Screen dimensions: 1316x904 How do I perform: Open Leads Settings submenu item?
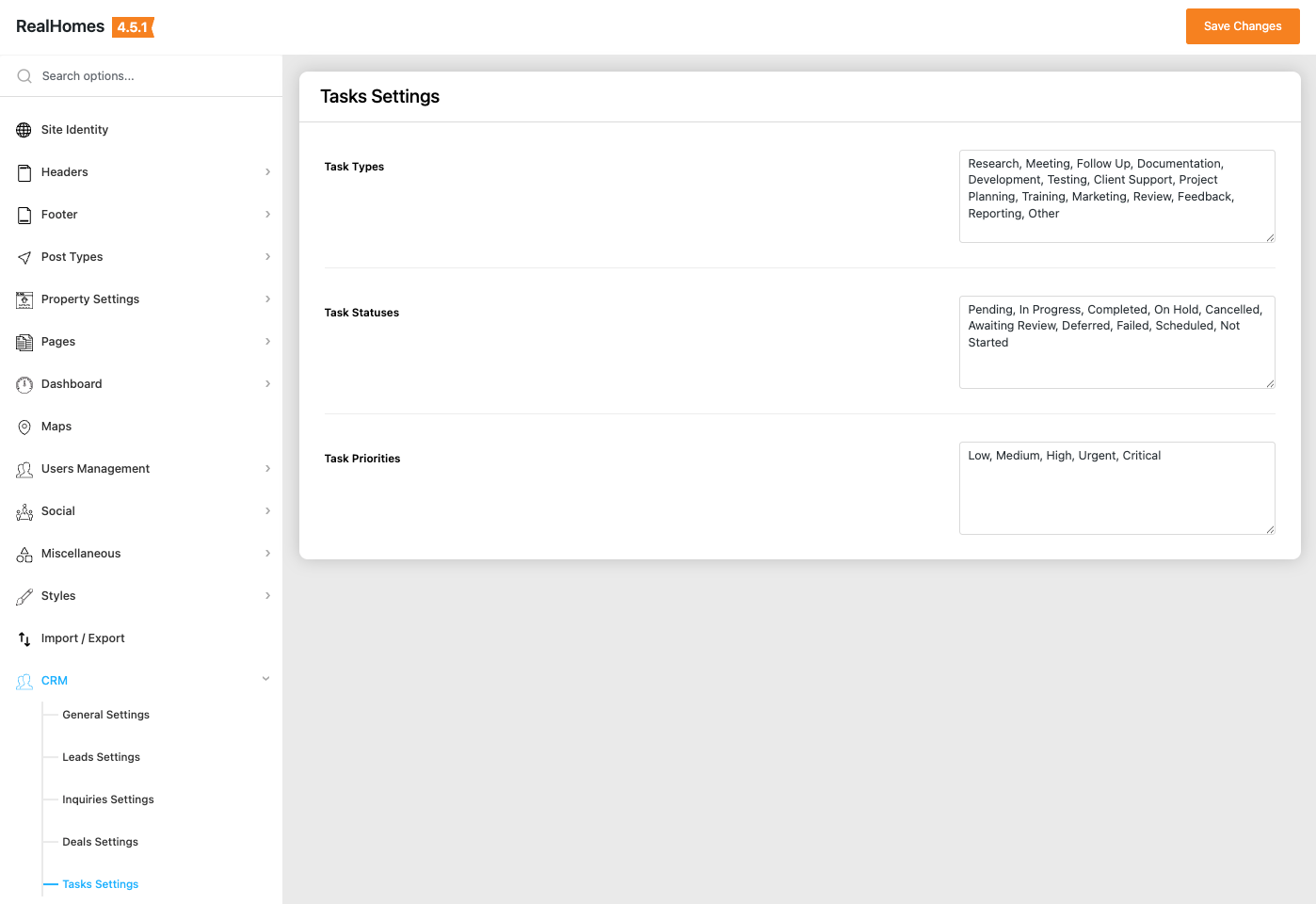(101, 757)
